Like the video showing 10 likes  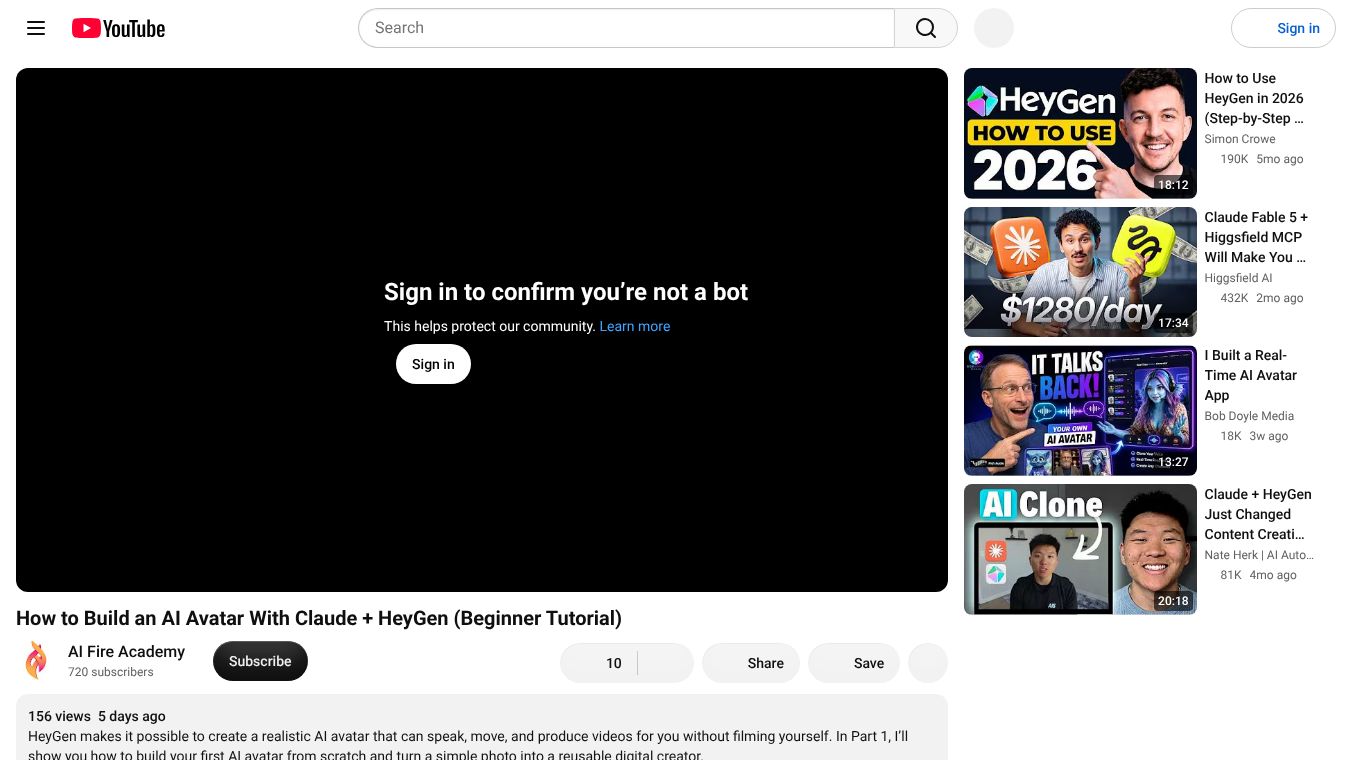(599, 663)
